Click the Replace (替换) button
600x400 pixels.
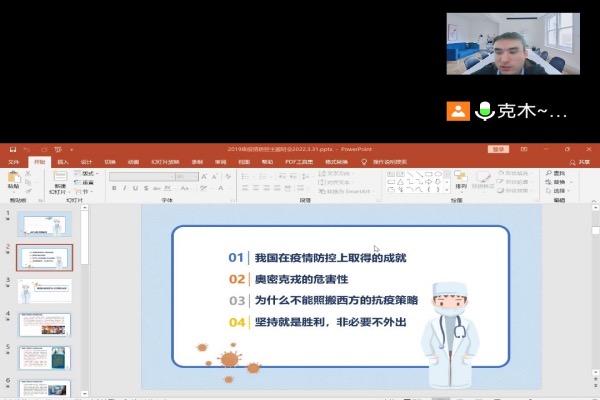(x=559, y=181)
